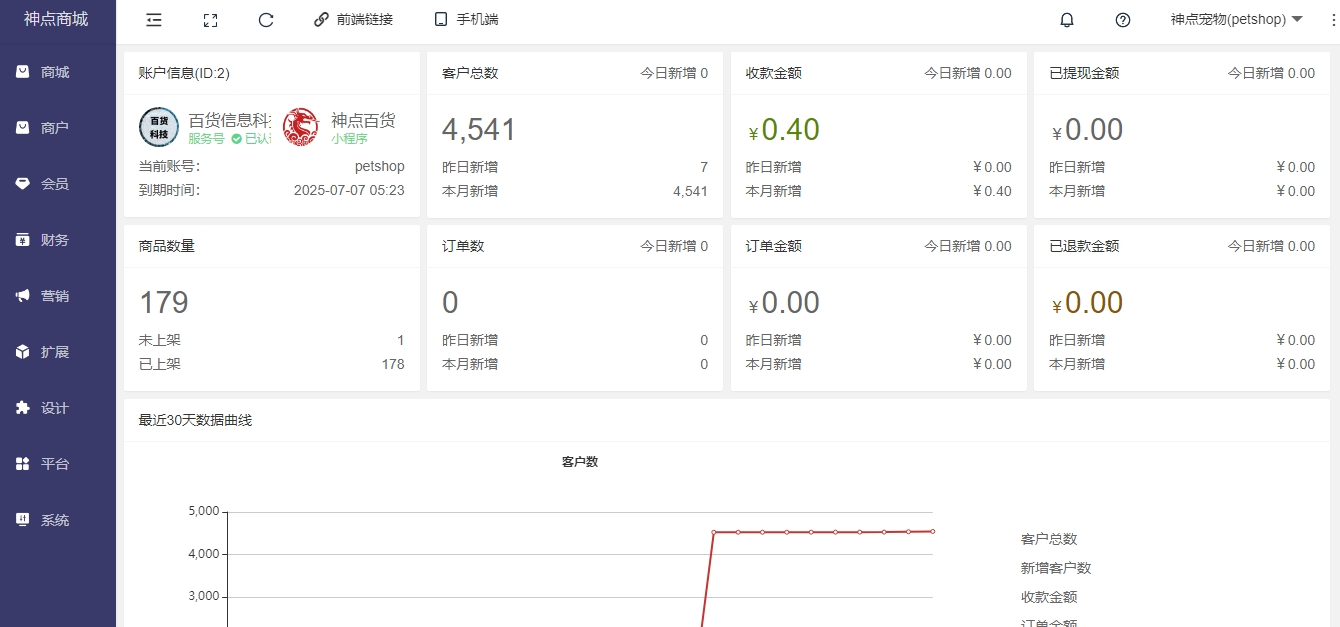This screenshot has width=1340, height=627.
Task: Click the account name value petshop
Action: (380, 166)
